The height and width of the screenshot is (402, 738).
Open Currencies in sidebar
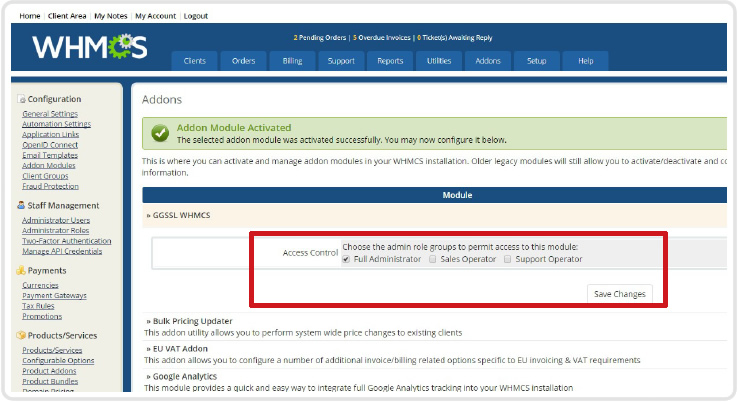[x=40, y=285]
